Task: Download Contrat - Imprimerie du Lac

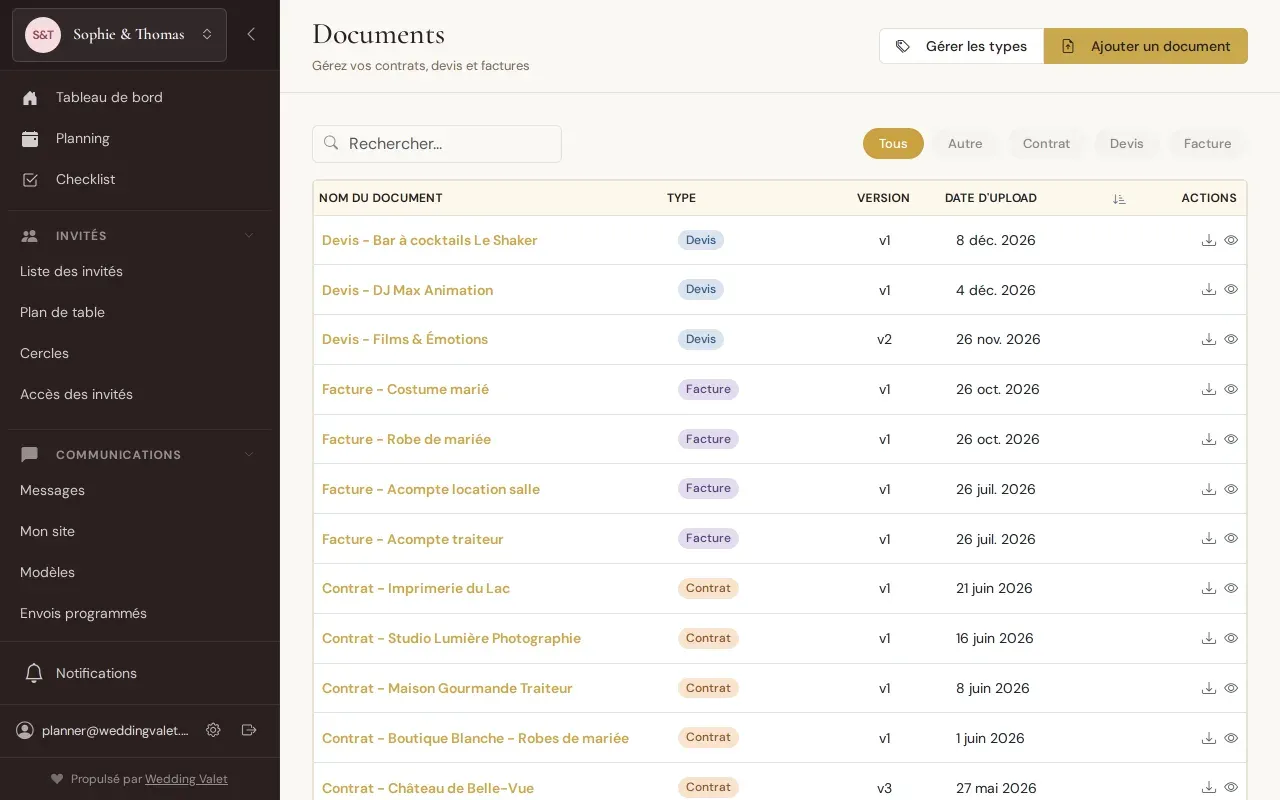Action: (x=1208, y=588)
